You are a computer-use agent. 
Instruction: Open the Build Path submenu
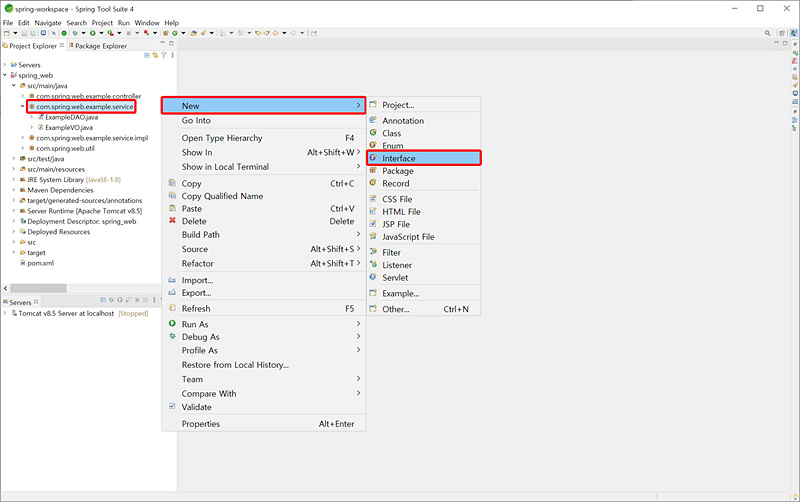tap(264, 234)
